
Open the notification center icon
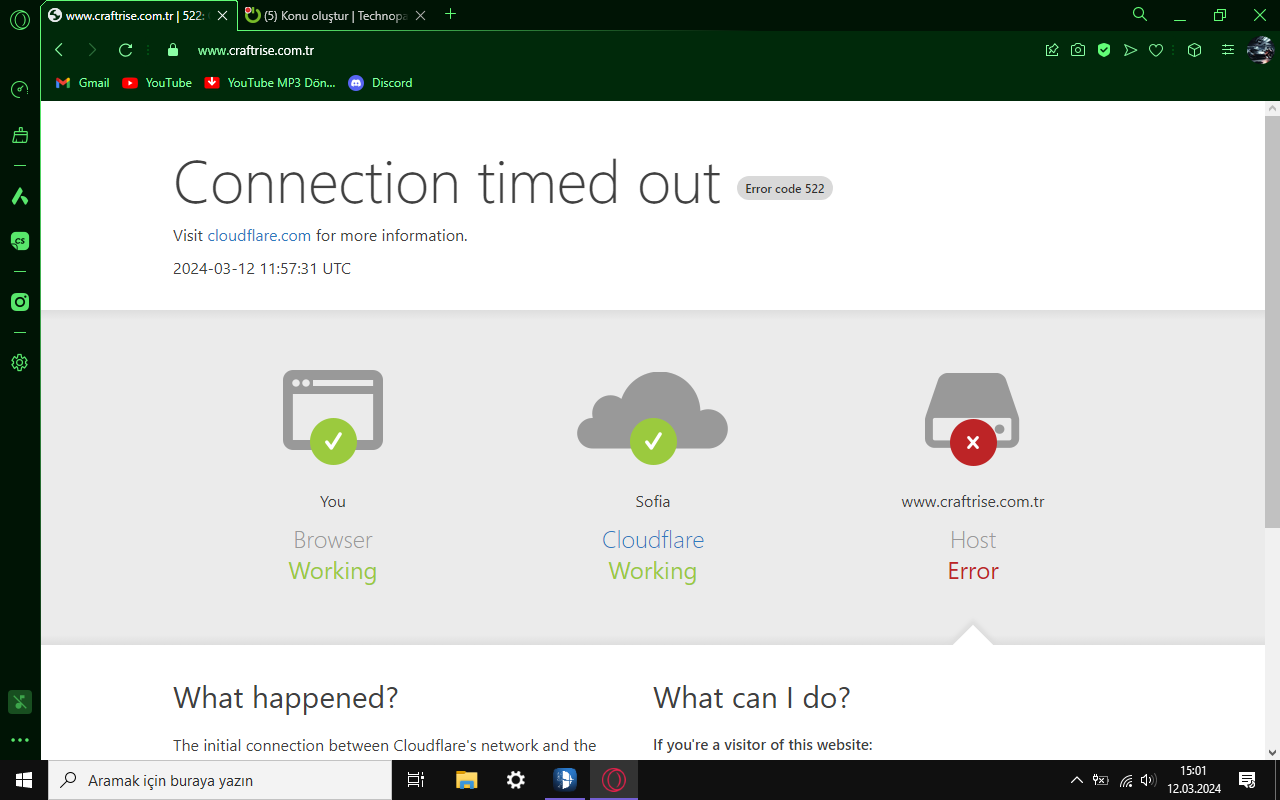[1247, 780]
